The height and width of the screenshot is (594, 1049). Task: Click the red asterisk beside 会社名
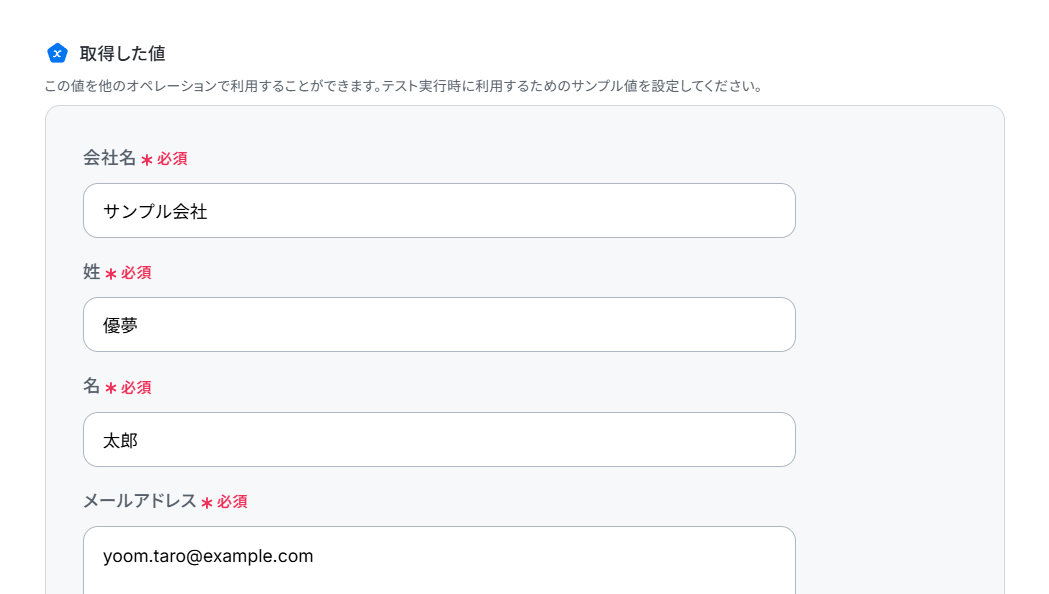pyautogui.click(x=147, y=160)
